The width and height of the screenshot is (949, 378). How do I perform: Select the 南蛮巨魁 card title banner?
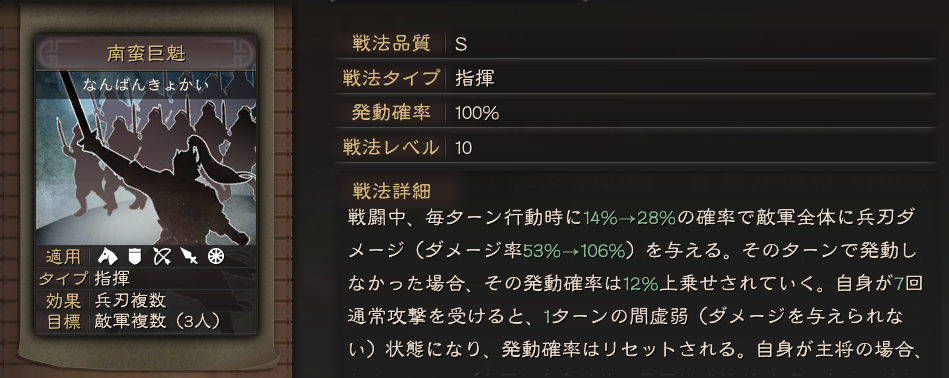(146, 53)
